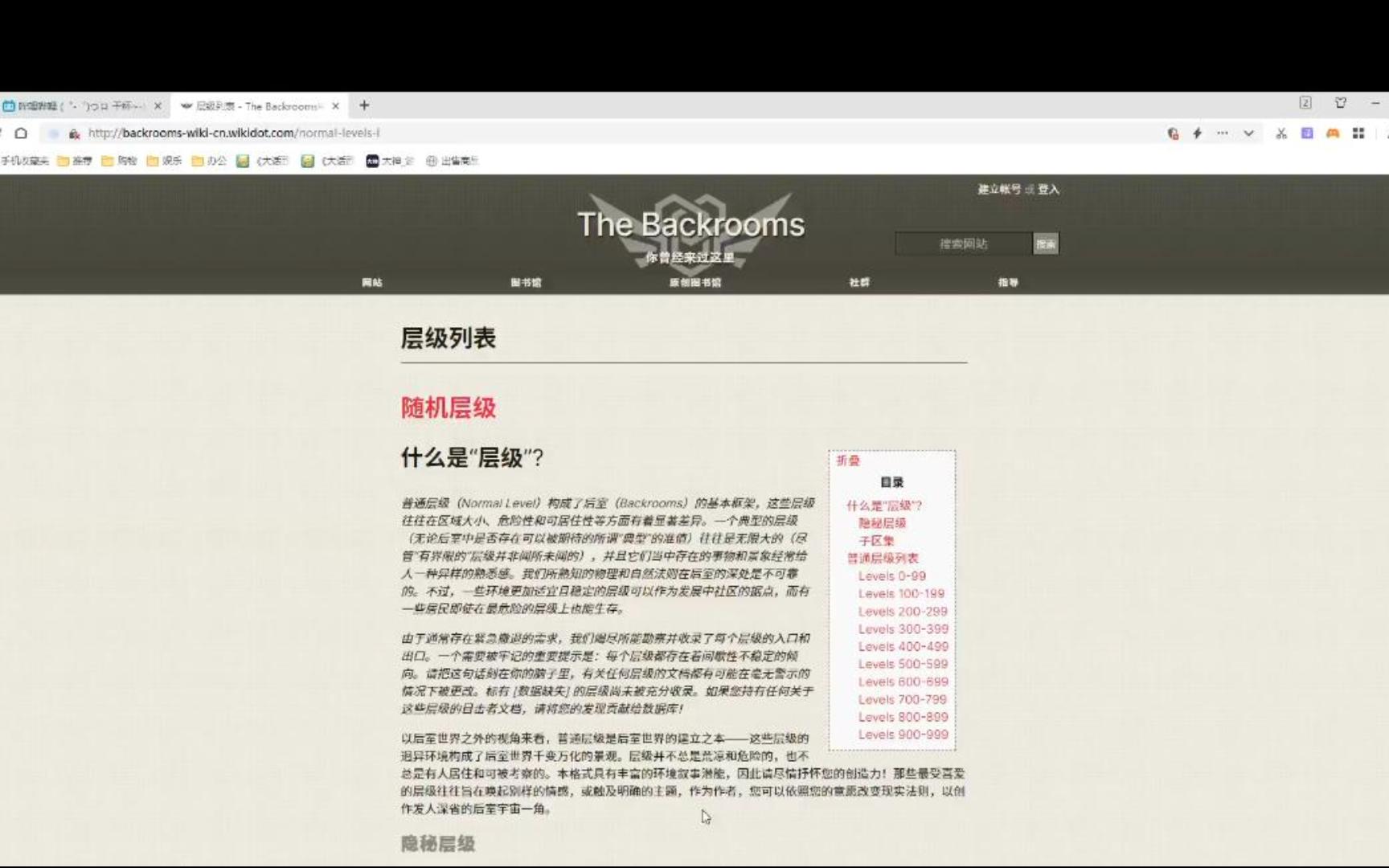Open the 大神 bookmark
This screenshot has height=868, width=1389.
[390, 161]
